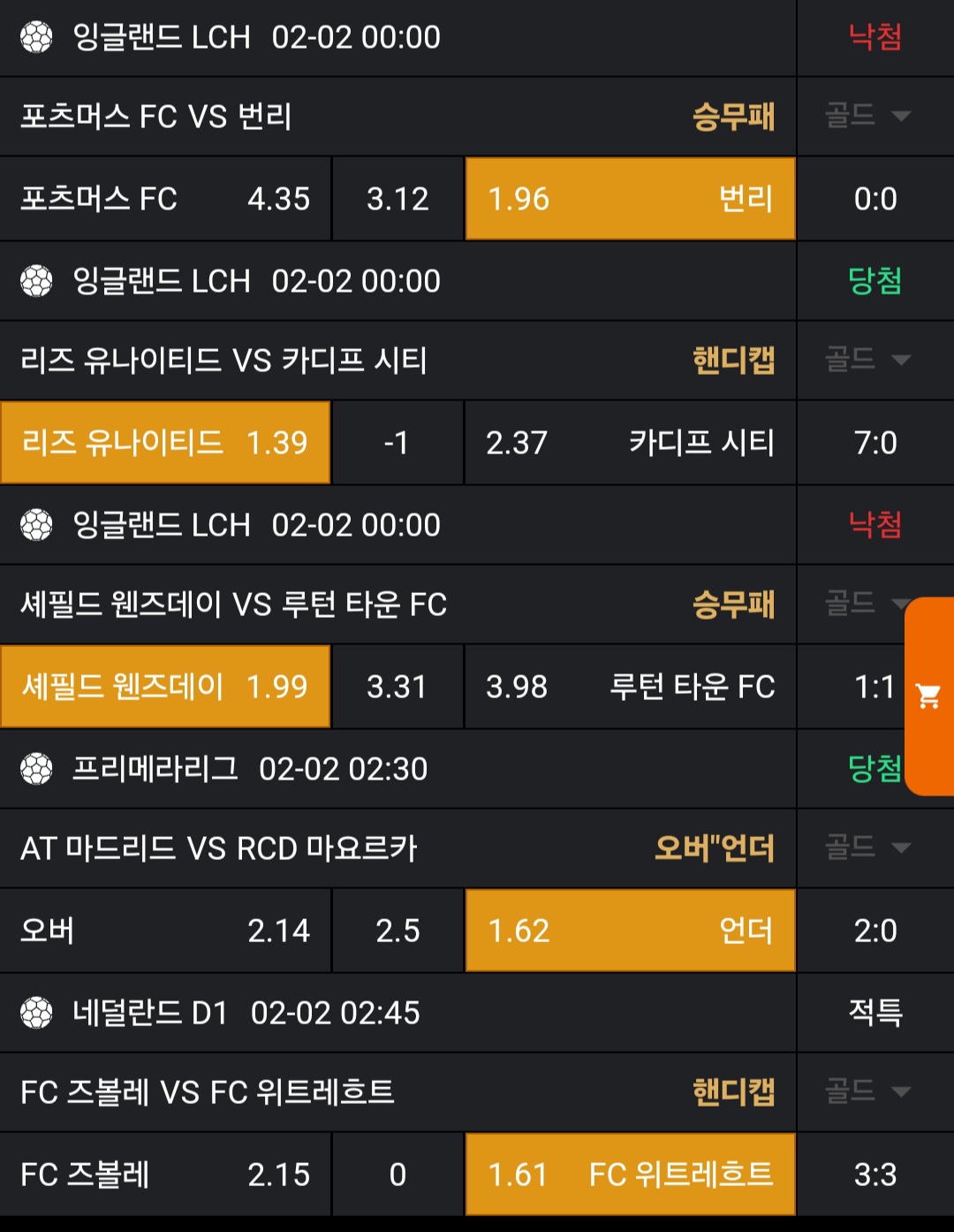Image resolution: width=954 pixels, height=1232 pixels.
Task: Select 루턴 타운 FC 3.98 odds
Action: [x=630, y=687]
